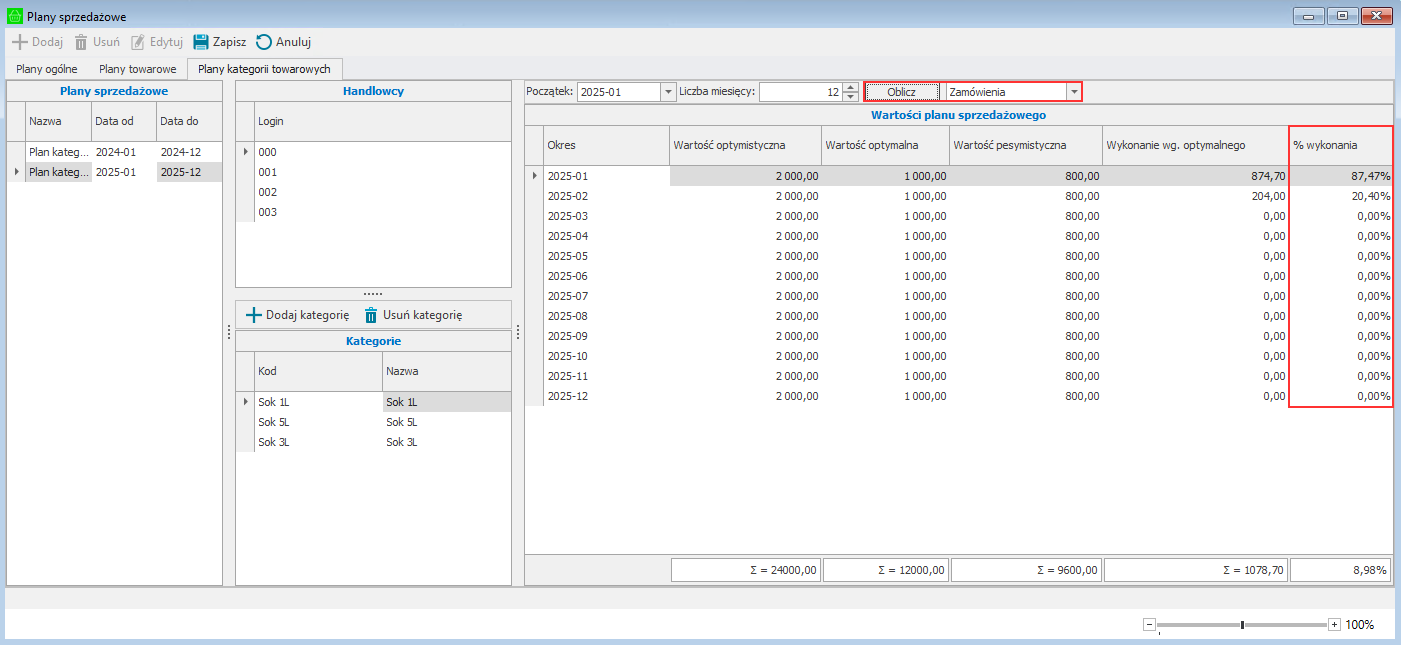Click the zoom-in plus icon

click(1334, 624)
